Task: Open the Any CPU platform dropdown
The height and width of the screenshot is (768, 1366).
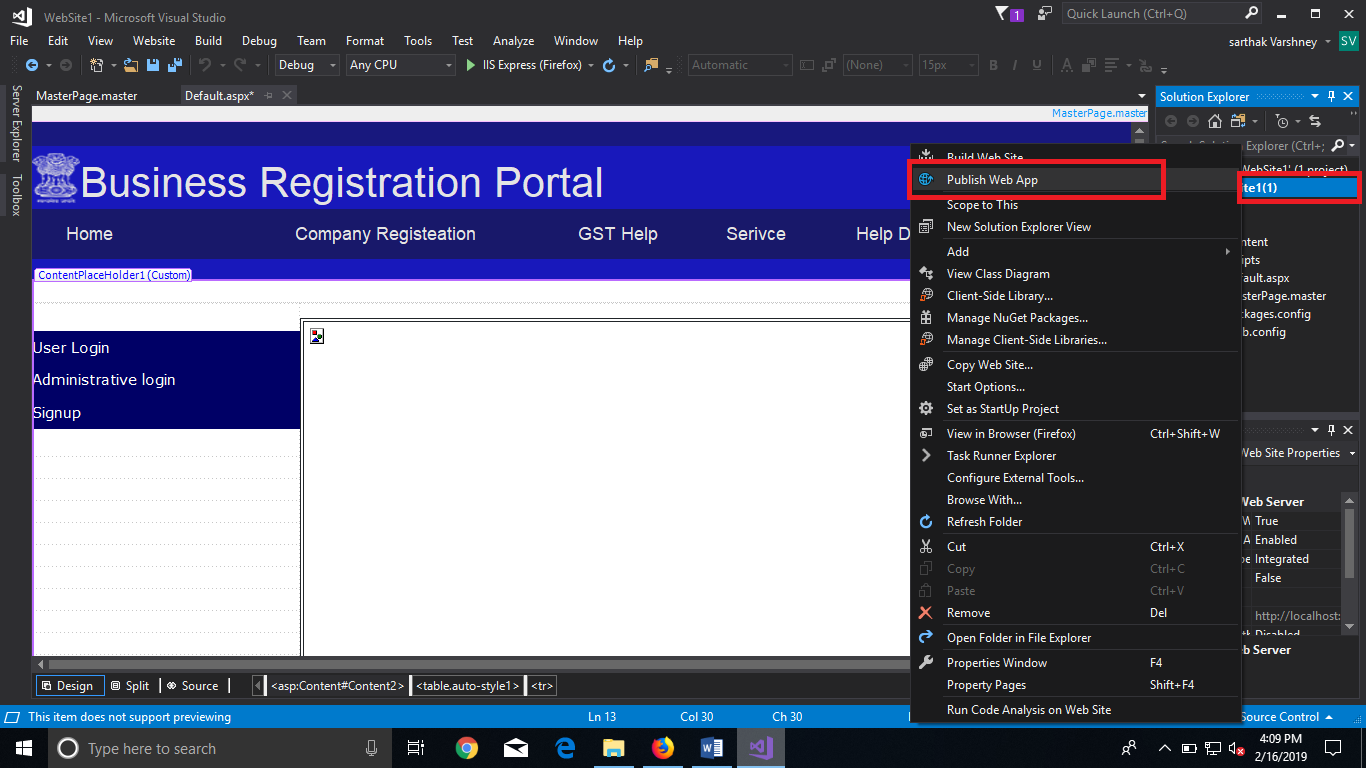Action: point(400,65)
